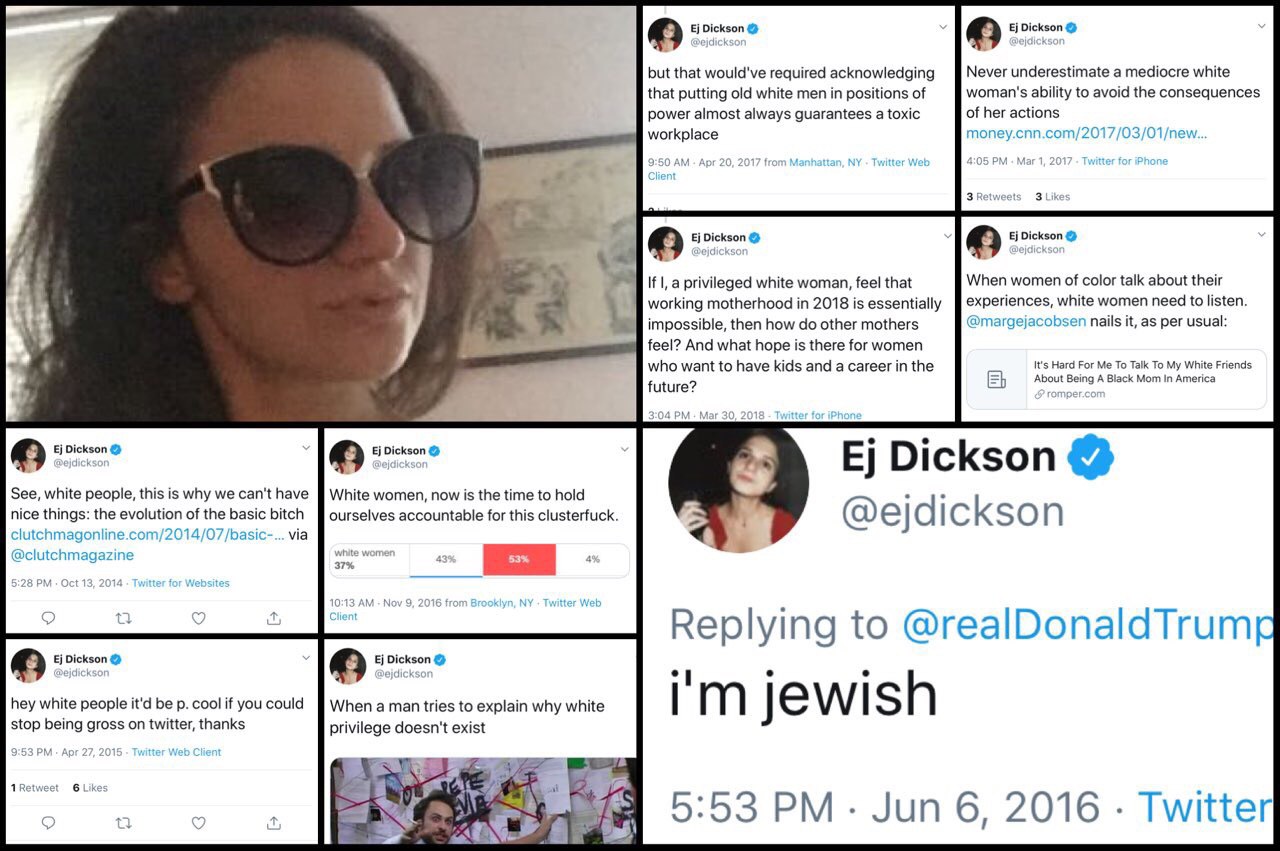Click reply icon under Oct 13, 2014 tweet
The image size is (1280, 851).
point(48,619)
